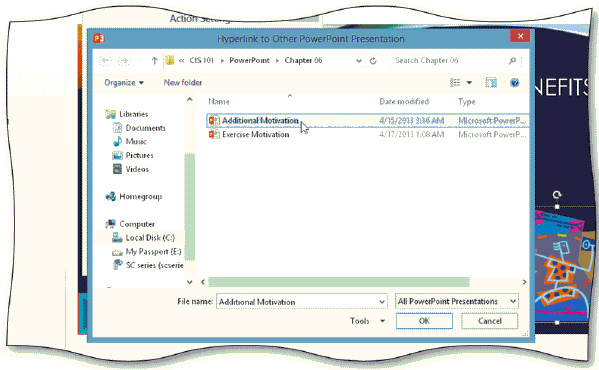The image size is (599, 370).
Task: Show hidden breadcrumb path chevrons
Action: (x=181, y=60)
